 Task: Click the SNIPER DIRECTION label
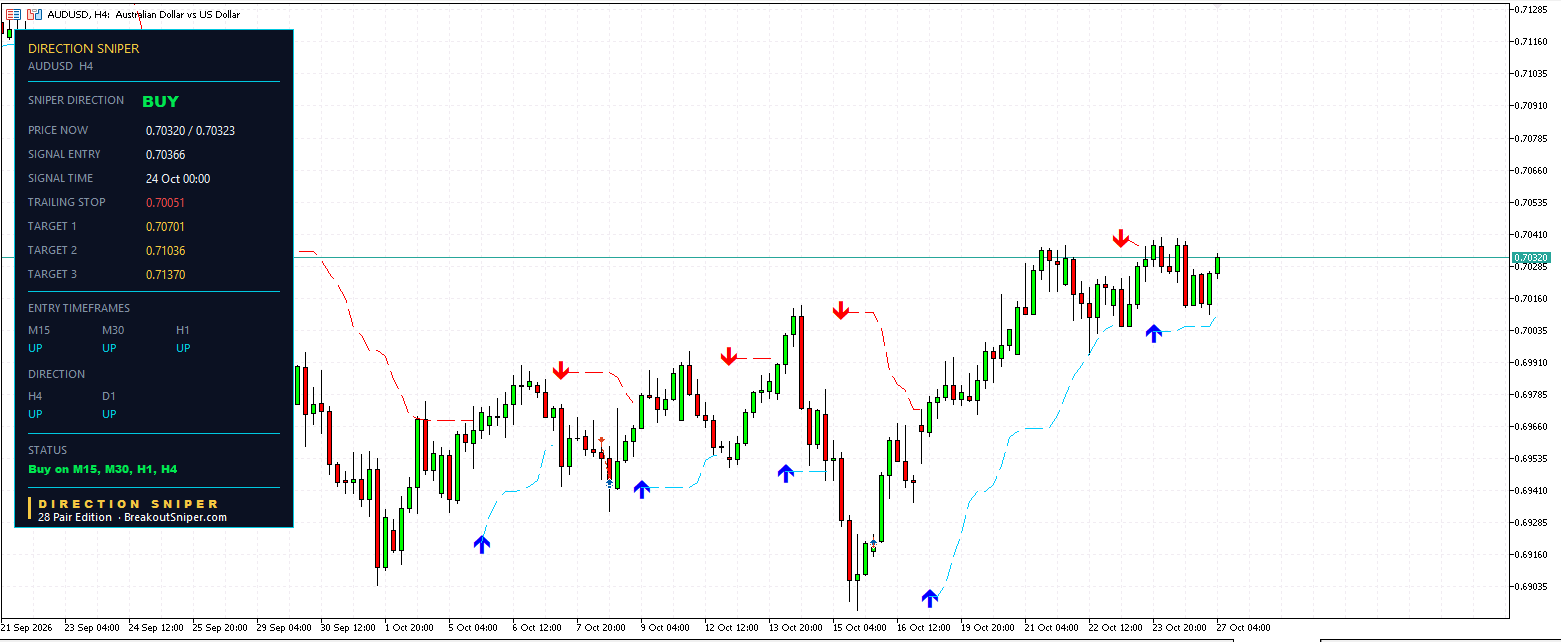click(76, 100)
